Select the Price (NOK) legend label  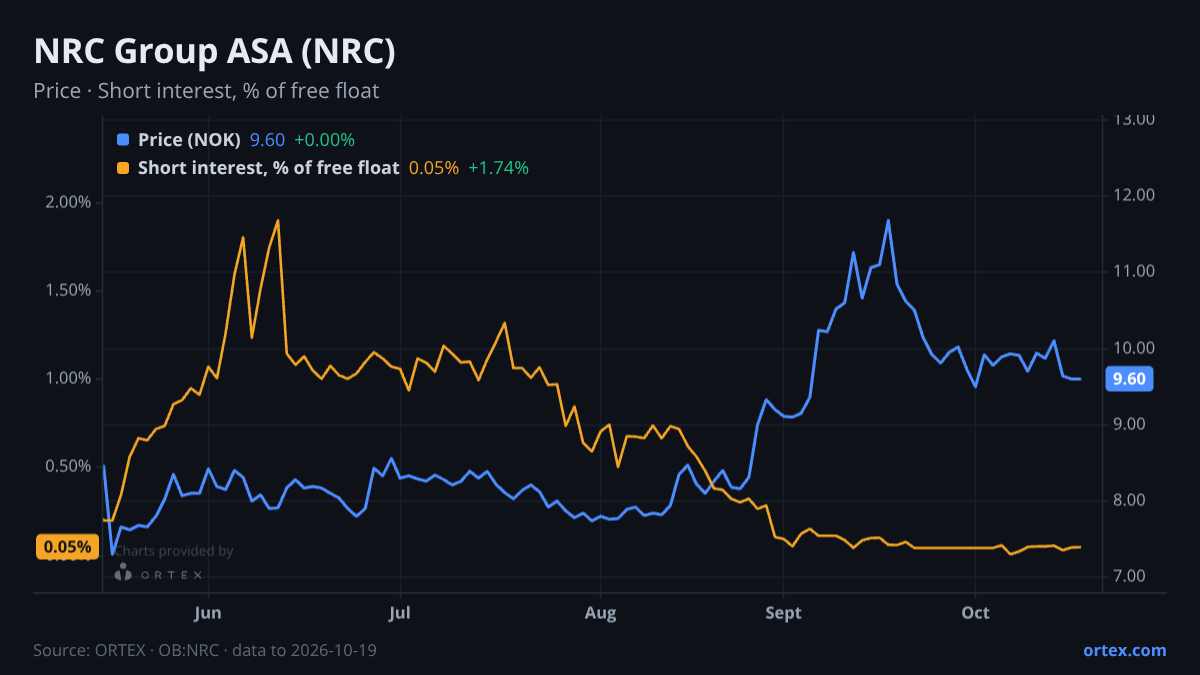(x=189, y=140)
